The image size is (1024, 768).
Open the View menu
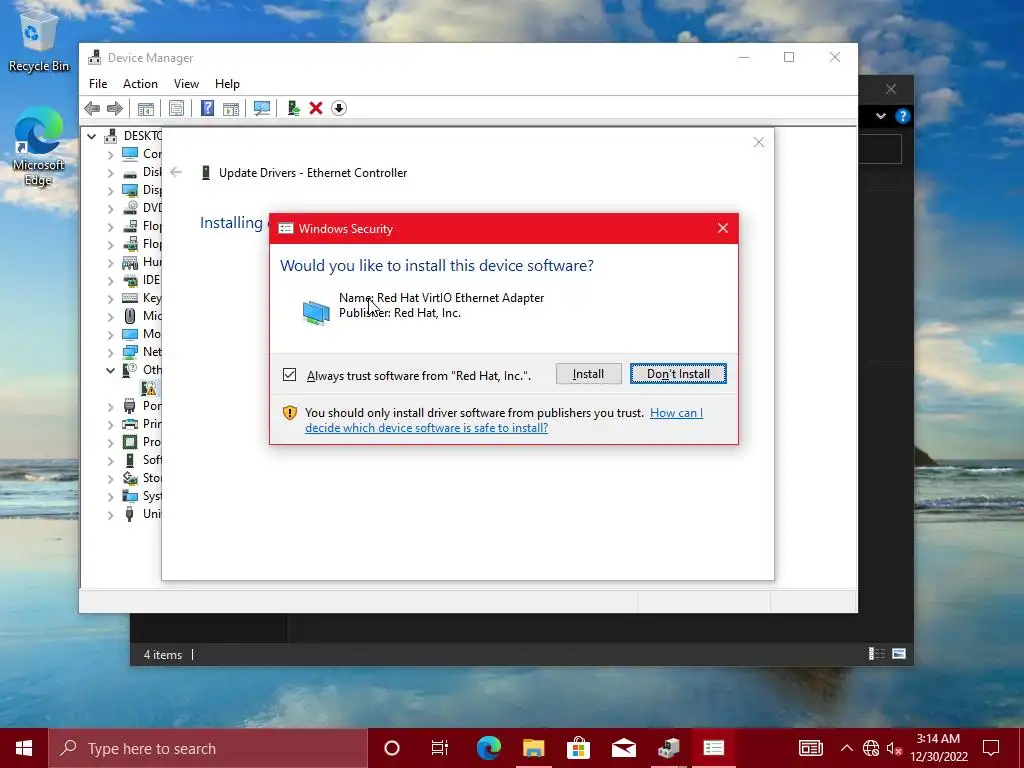tap(186, 84)
